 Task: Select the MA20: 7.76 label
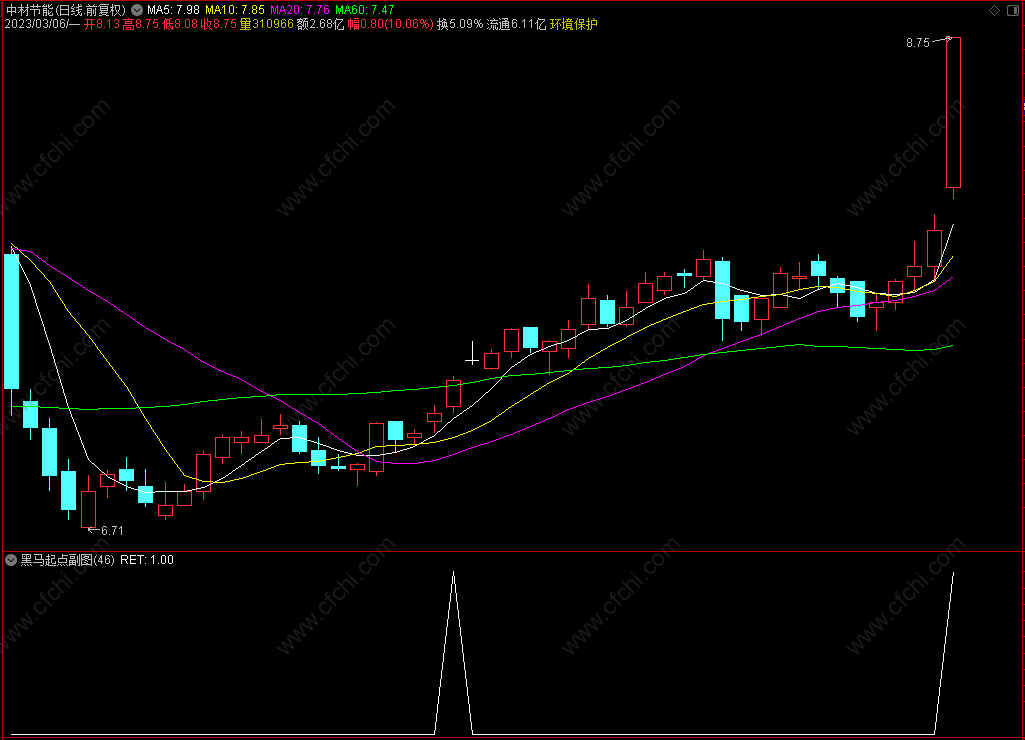click(300, 10)
